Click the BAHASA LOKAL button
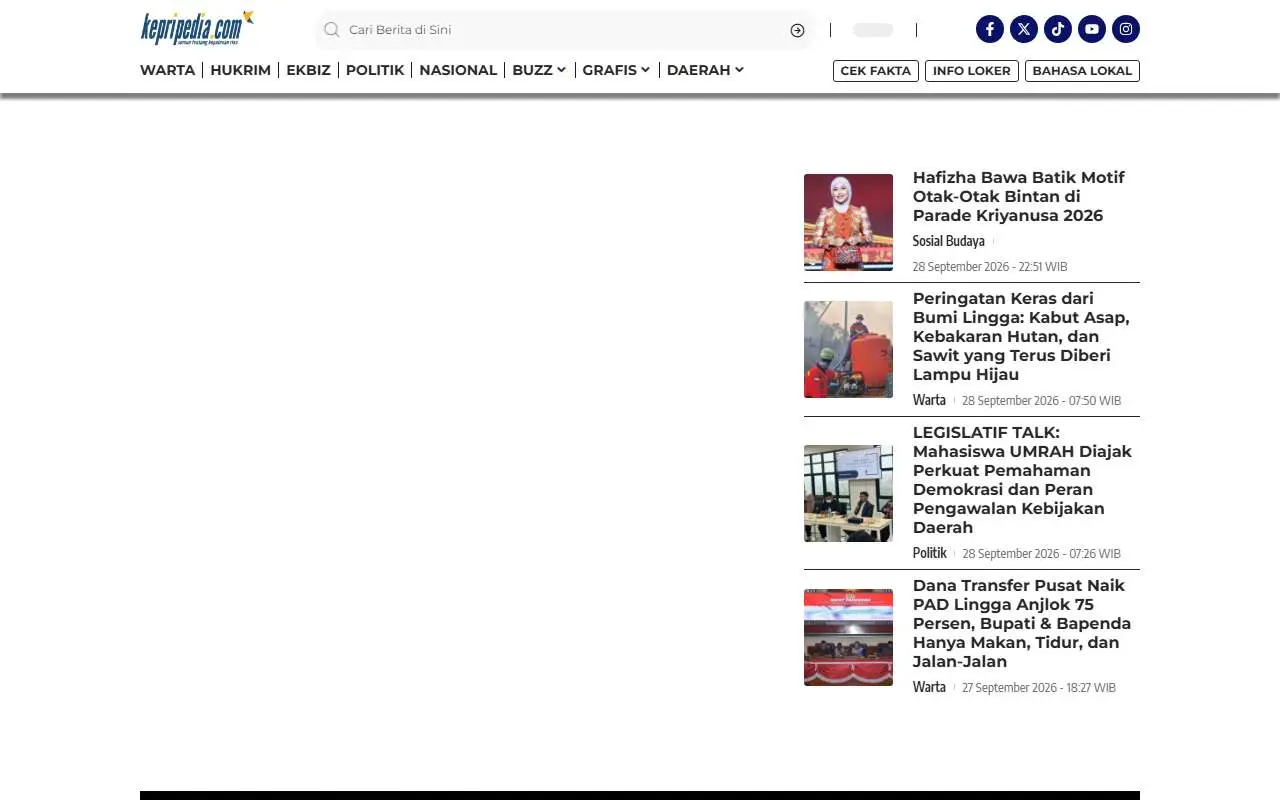 [1082, 71]
